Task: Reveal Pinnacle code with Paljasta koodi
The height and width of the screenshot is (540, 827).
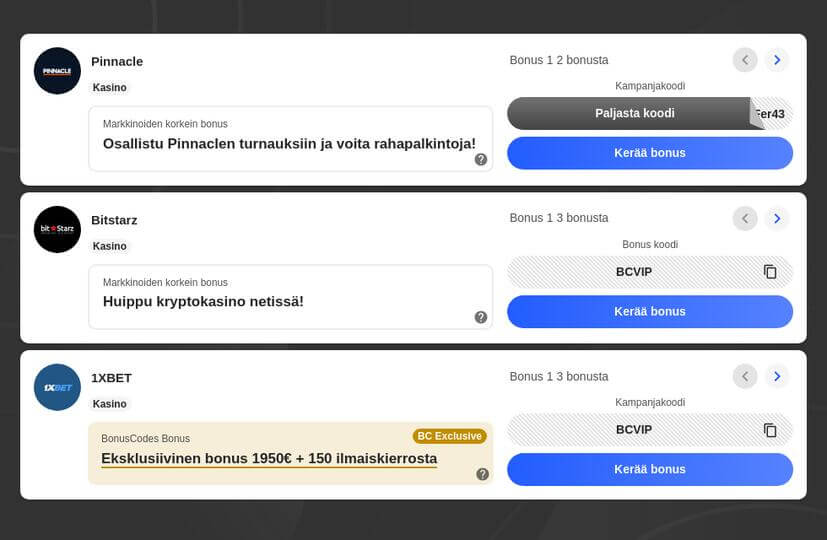Action: [634, 113]
